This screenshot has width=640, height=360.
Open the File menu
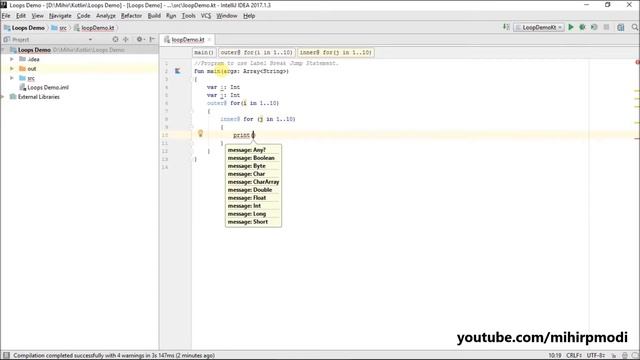pyautogui.click(x=6, y=16)
